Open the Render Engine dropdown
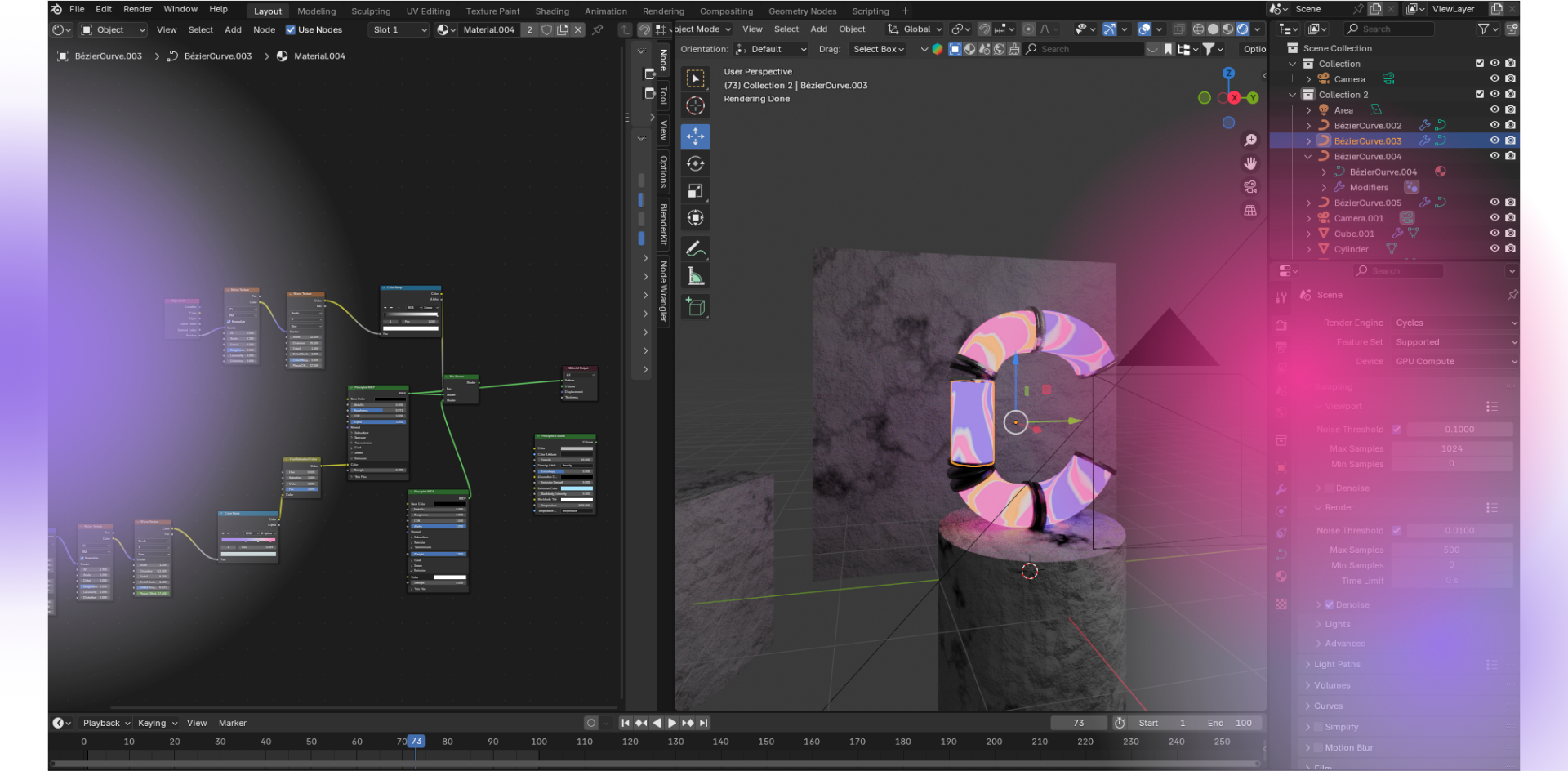1568x771 pixels. [x=1455, y=323]
